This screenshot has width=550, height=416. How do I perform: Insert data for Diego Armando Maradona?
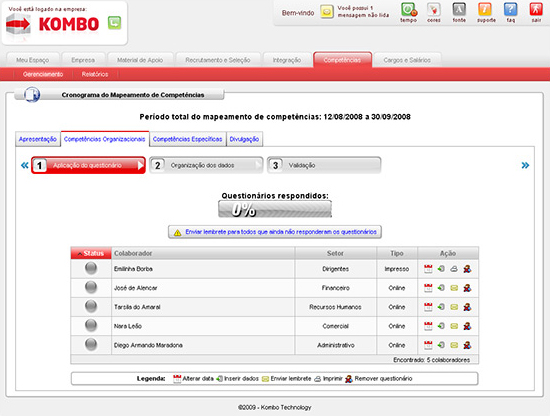[x=441, y=345]
